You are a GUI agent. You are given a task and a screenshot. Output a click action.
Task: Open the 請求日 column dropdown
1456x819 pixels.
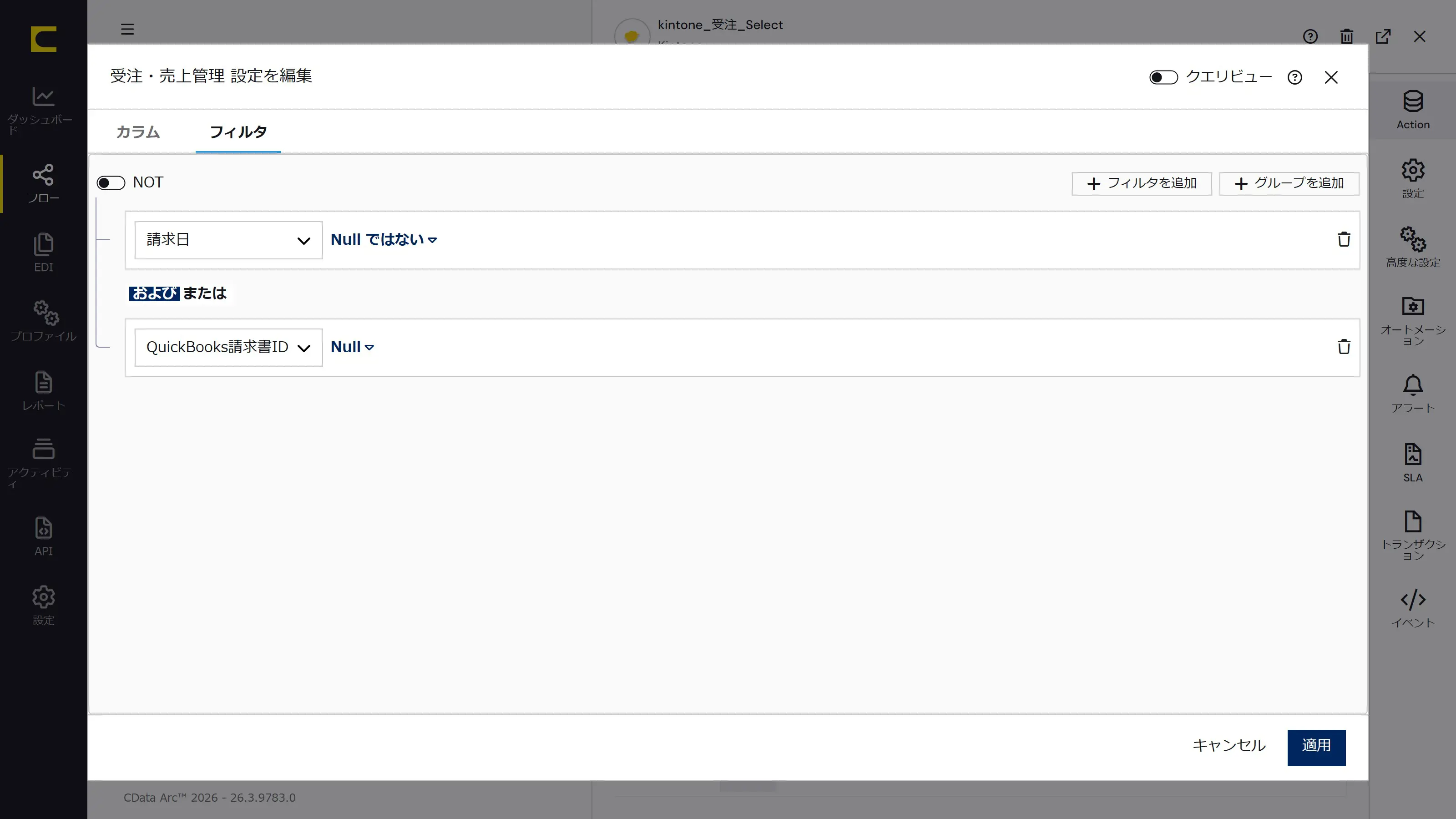(228, 240)
